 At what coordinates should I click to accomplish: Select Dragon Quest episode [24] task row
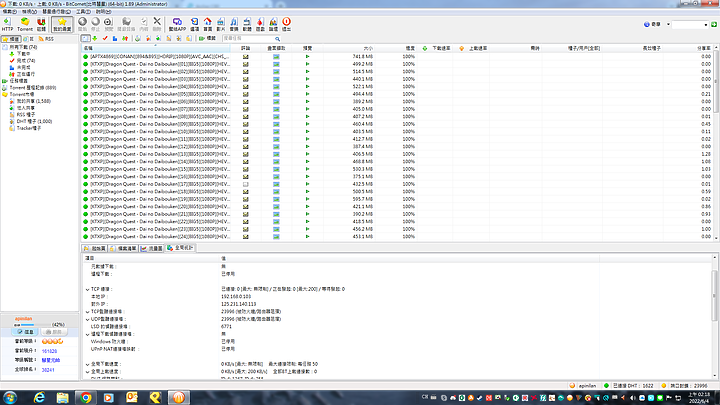(397, 236)
